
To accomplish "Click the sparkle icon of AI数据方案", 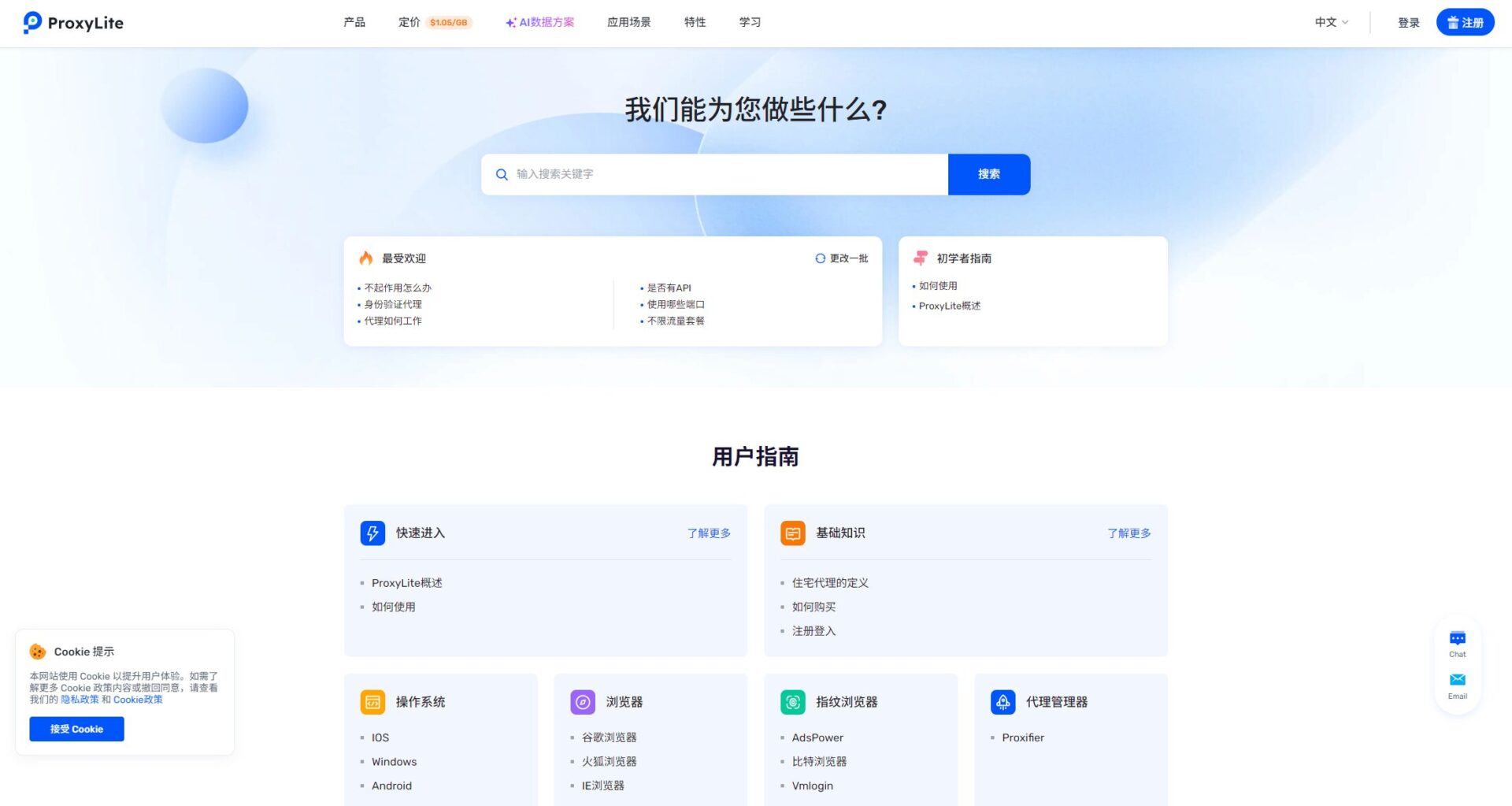I will click(511, 23).
